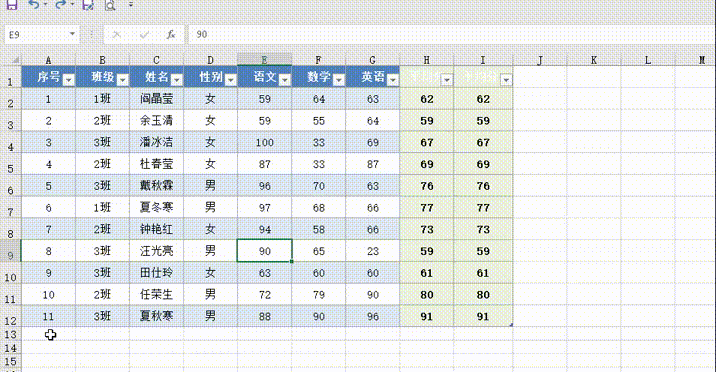Select column G header
This screenshot has width=716, height=372.
click(373, 60)
